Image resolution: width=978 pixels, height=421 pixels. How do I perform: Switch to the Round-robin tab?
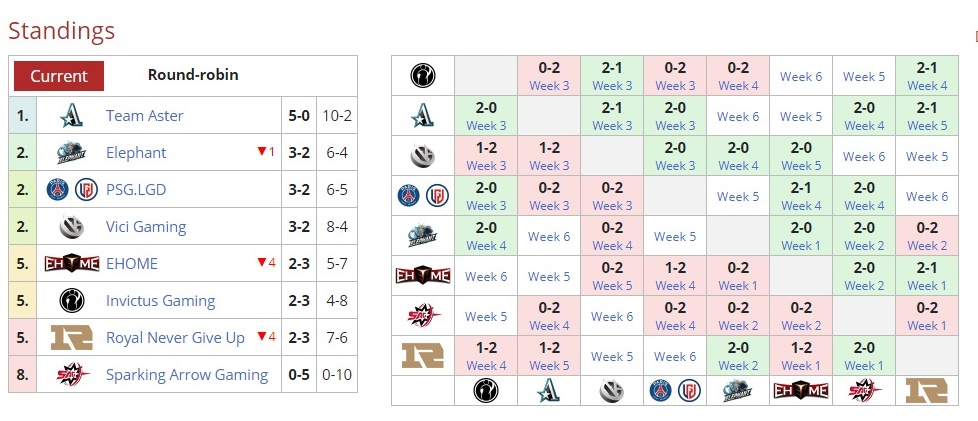[193, 75]
